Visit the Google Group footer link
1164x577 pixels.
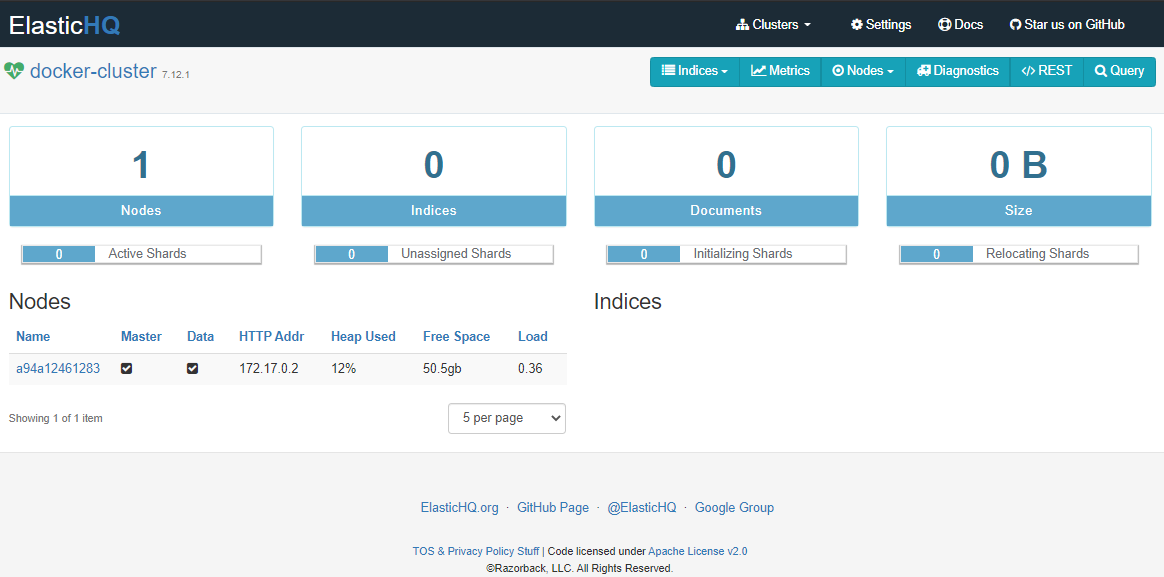pos(734,507)
